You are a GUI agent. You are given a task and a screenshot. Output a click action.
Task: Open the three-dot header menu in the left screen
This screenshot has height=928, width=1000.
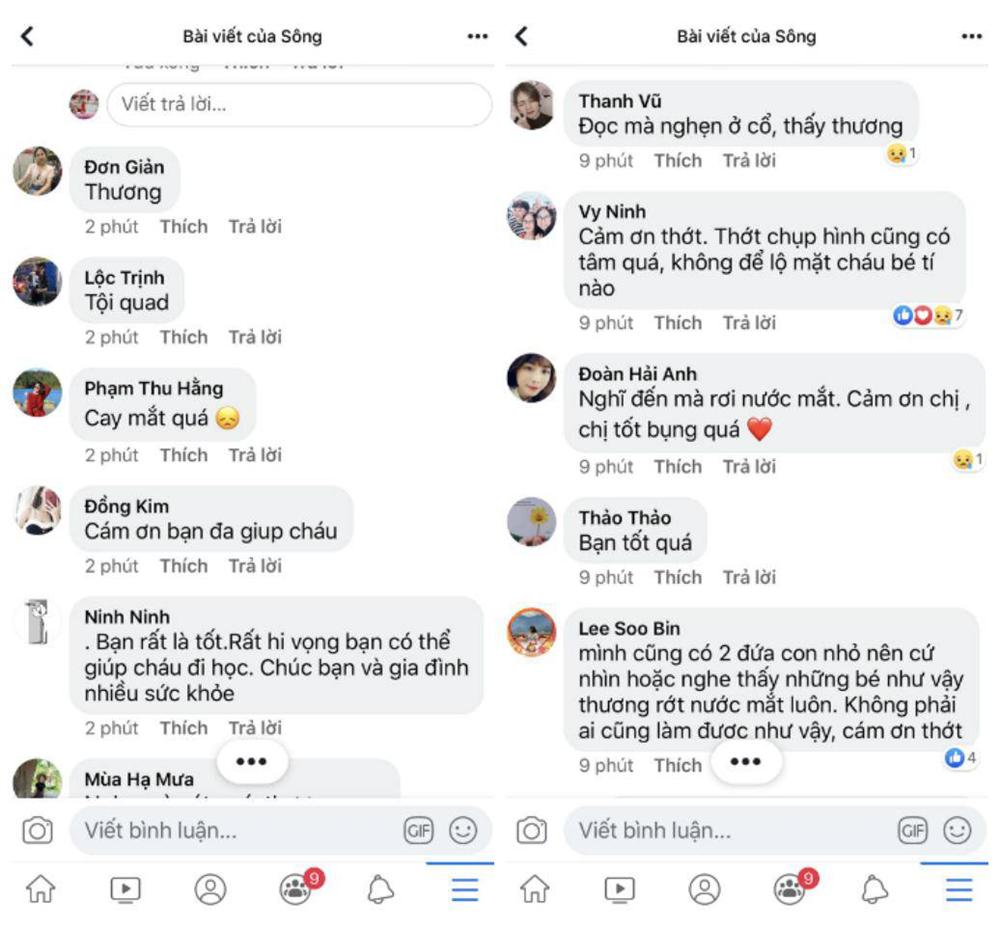coord(477,36)
